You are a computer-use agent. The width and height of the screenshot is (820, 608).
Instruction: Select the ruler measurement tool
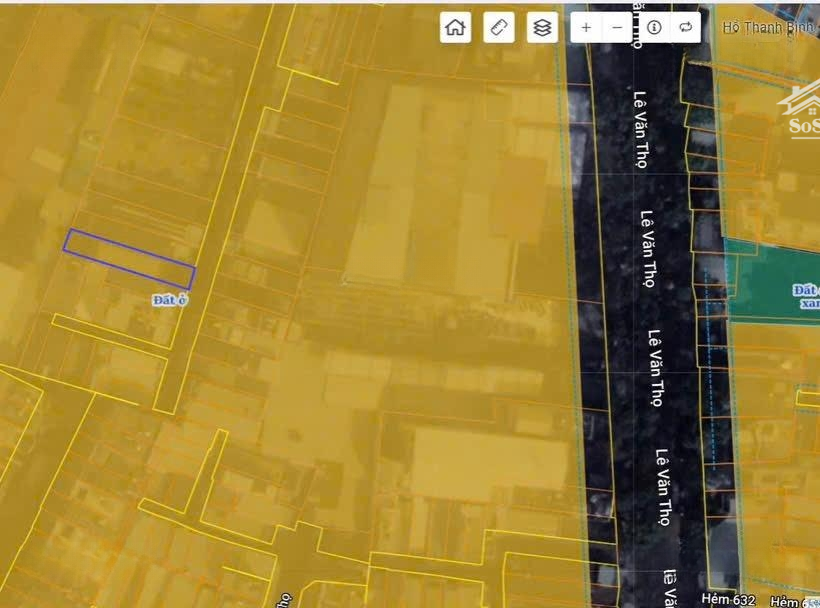tap(498, 28)
